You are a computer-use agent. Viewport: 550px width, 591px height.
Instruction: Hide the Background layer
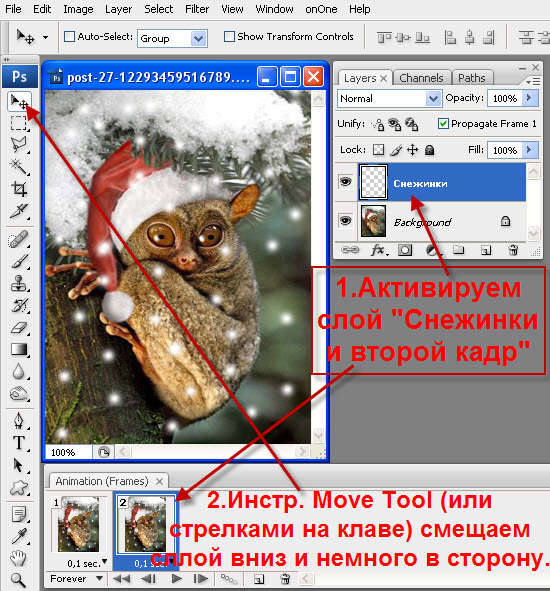[x=345, y=220]
